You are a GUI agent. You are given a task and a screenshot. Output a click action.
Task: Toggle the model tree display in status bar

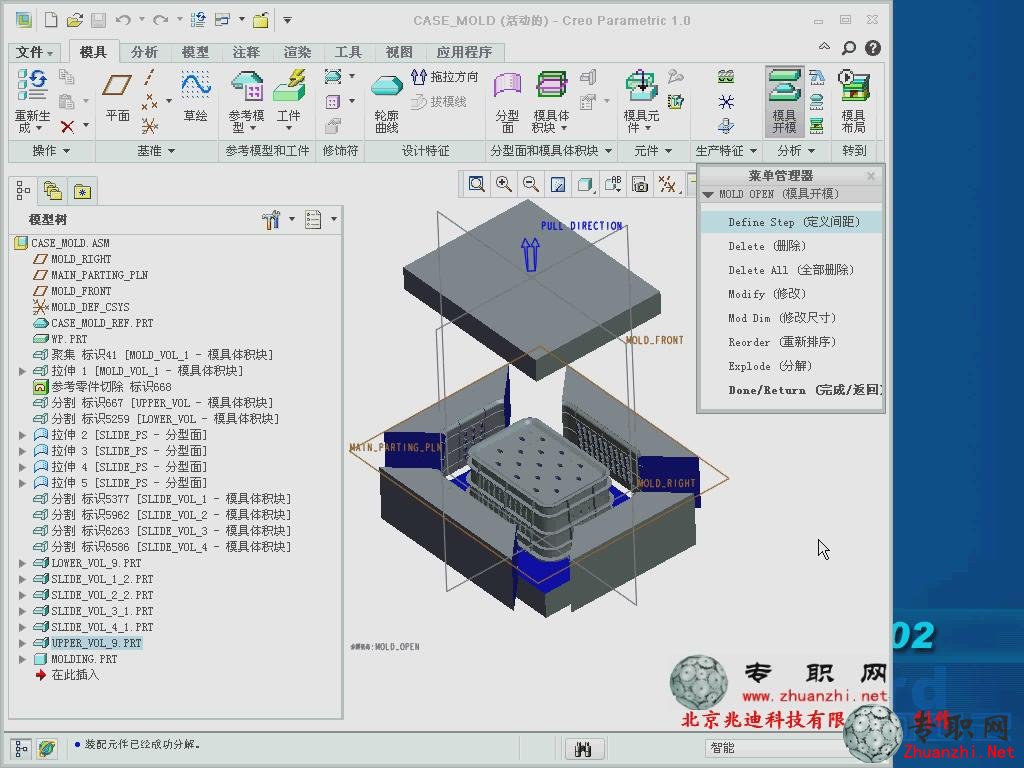[21, 748]
